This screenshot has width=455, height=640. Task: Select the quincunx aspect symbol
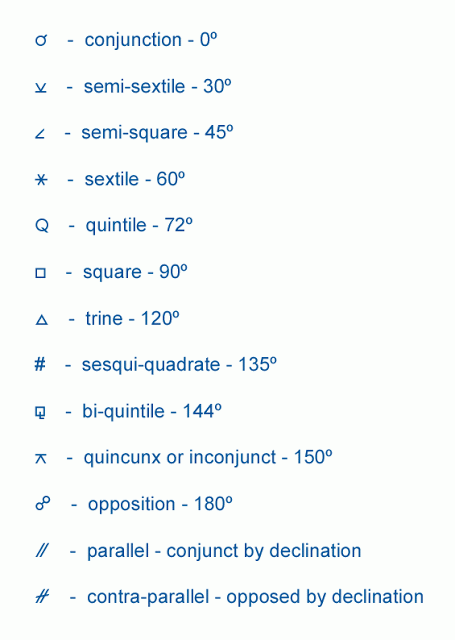(x=41, y=459)
